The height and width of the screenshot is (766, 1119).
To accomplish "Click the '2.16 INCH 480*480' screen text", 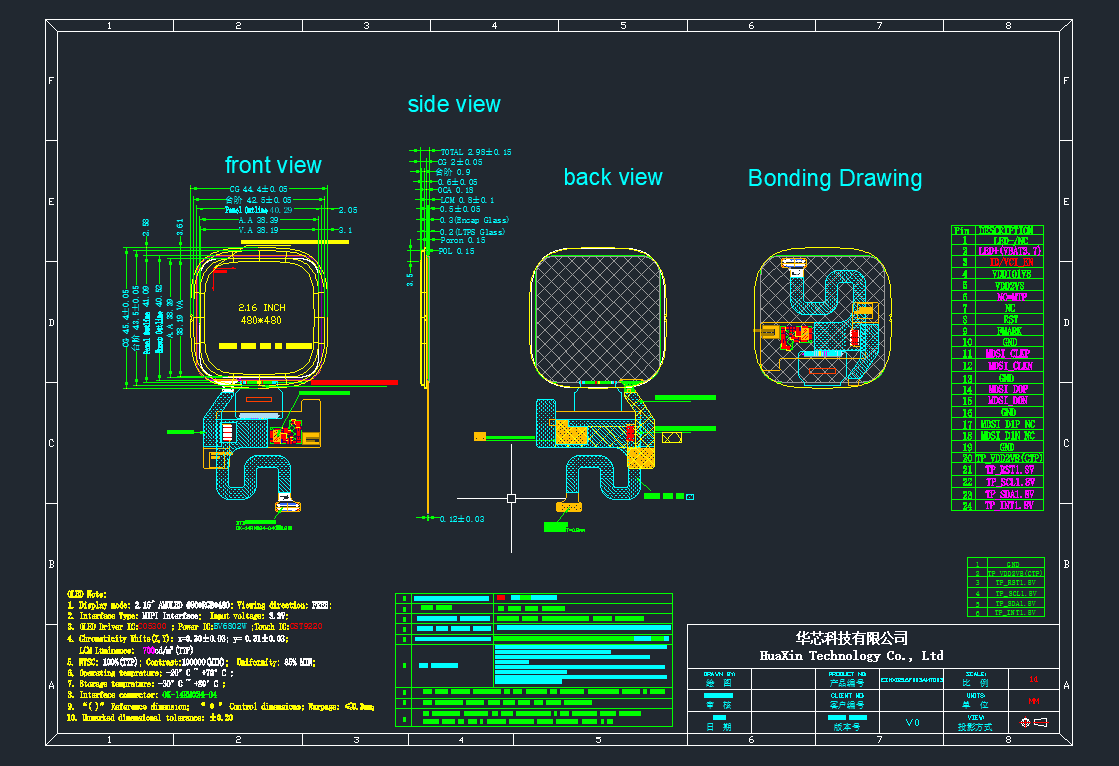I will tap(263, 313).
